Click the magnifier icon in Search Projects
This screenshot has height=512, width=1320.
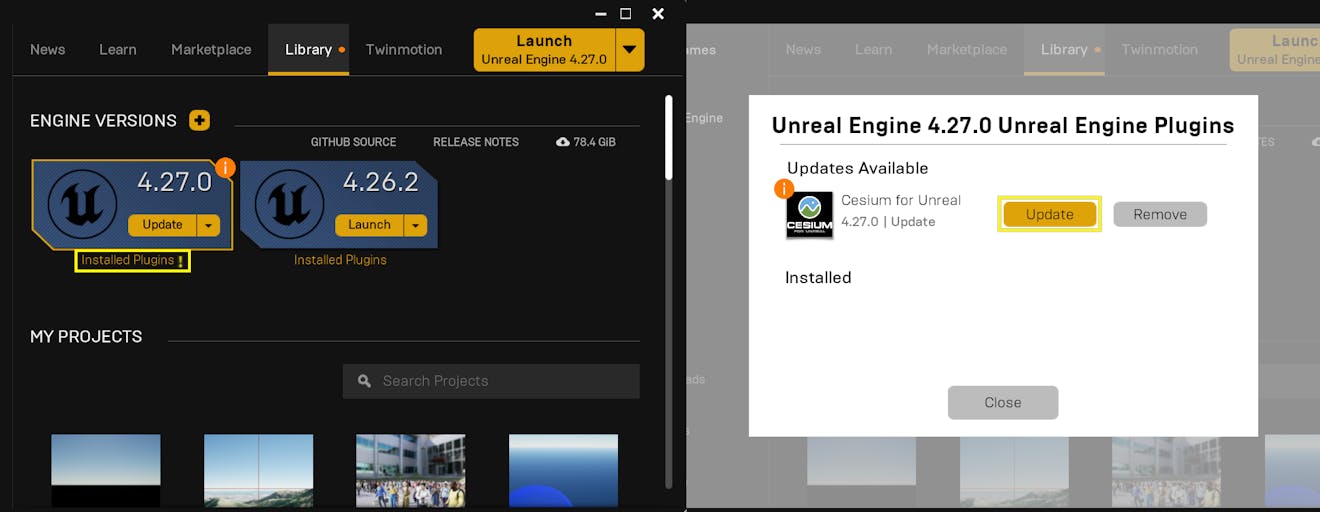(x=364, y=381)
